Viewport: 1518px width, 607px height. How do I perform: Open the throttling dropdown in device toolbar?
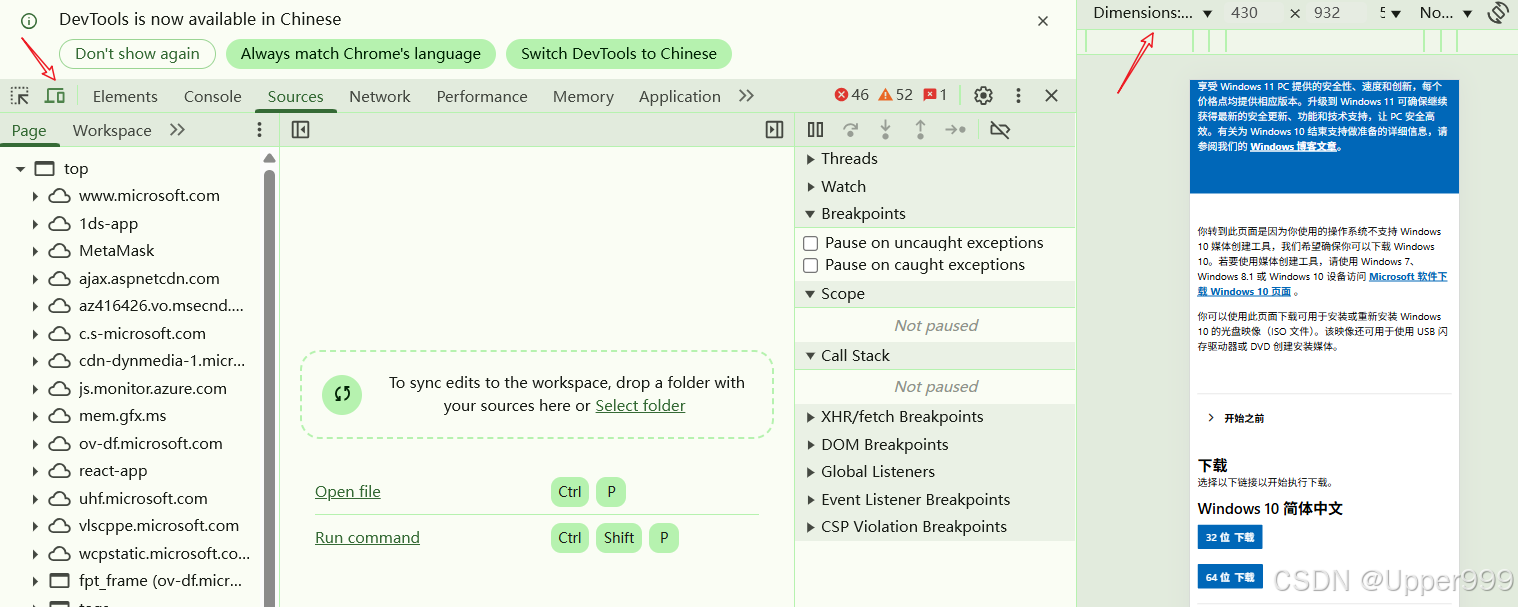coord(1446,13)
